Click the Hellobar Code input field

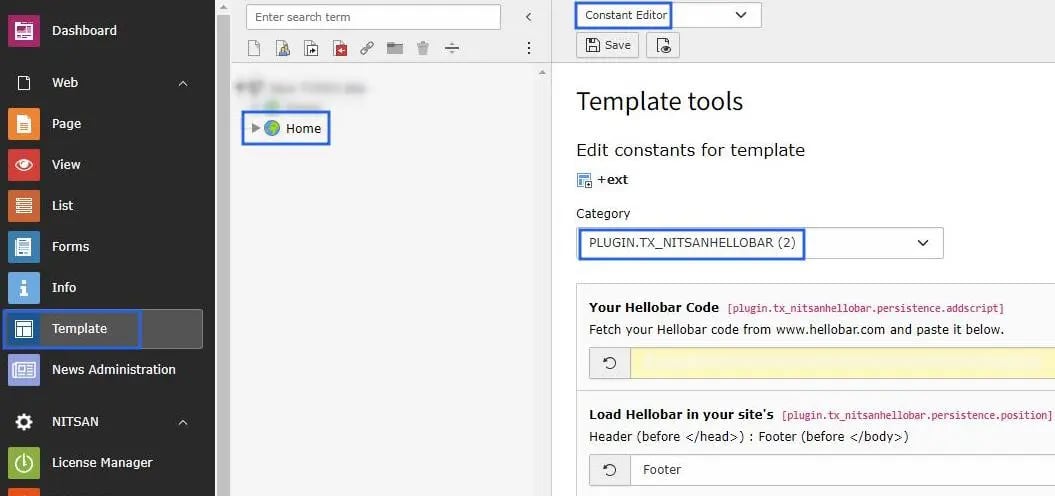click(x=842, y=363)
